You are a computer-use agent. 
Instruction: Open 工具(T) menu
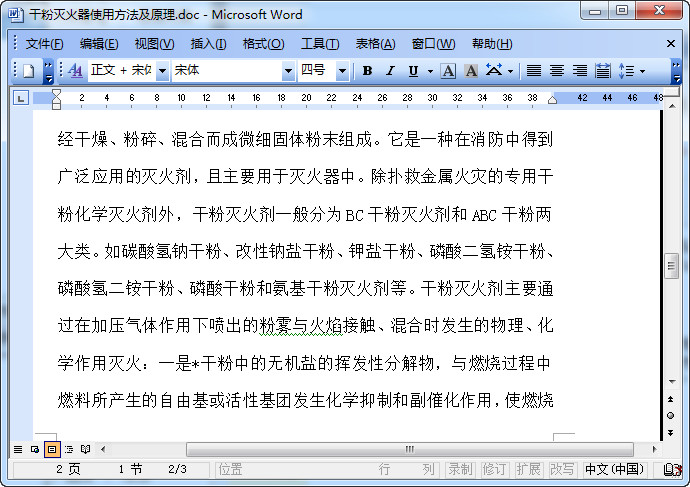tap(320, 44)
